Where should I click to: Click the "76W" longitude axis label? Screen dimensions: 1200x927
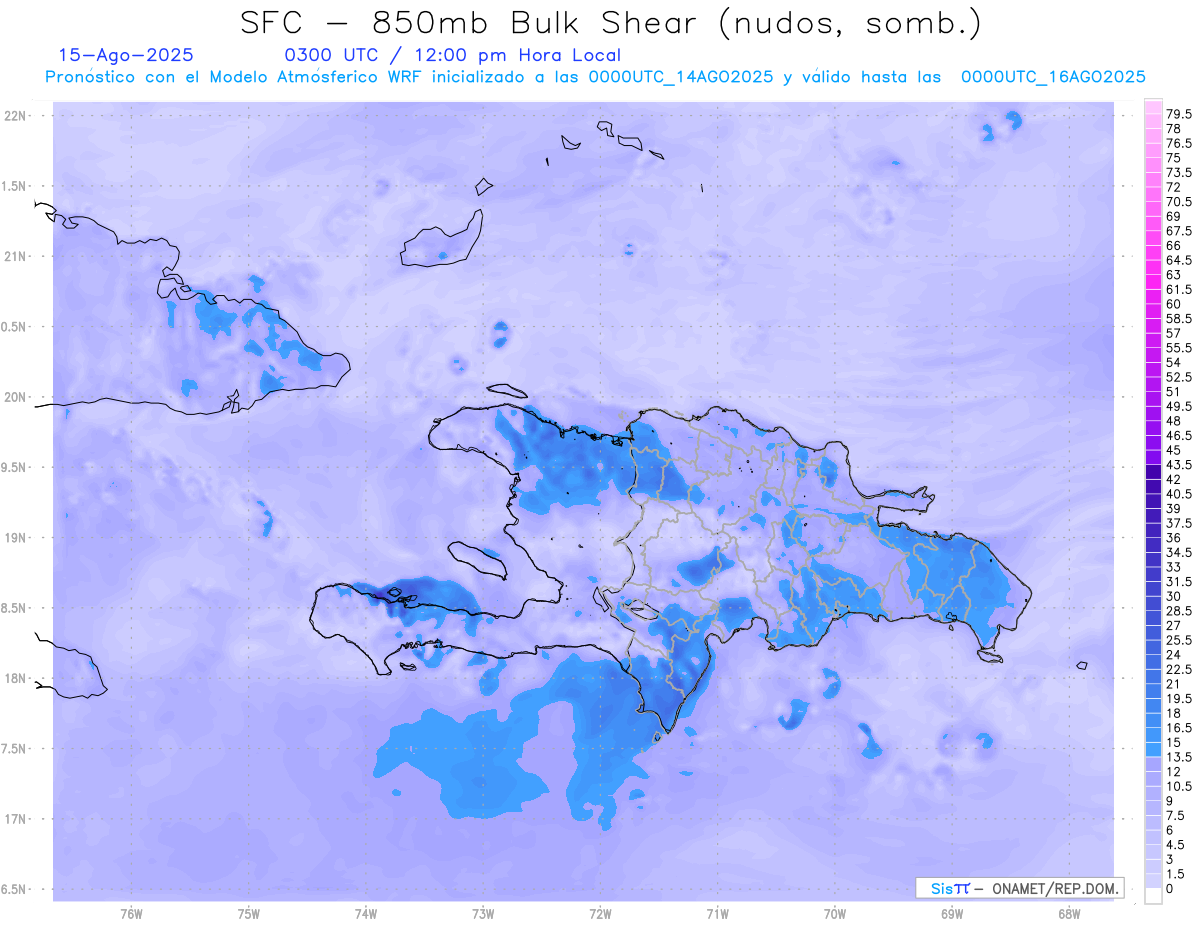click(131, 914)
